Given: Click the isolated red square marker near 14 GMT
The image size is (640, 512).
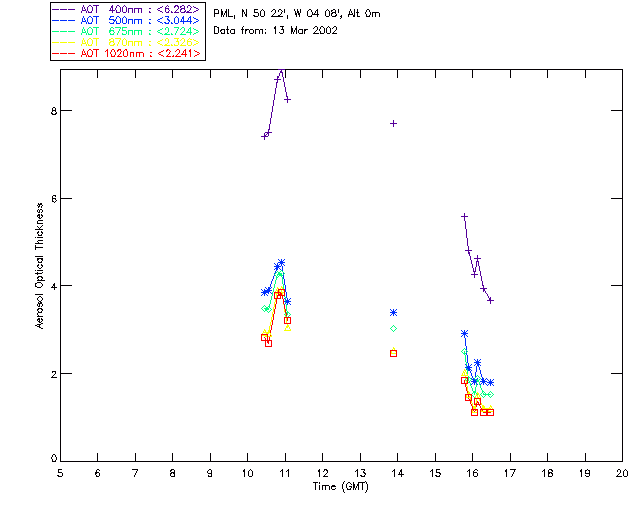Looking at the screenshot, I should pyautogui.click(x=393, y=354).
